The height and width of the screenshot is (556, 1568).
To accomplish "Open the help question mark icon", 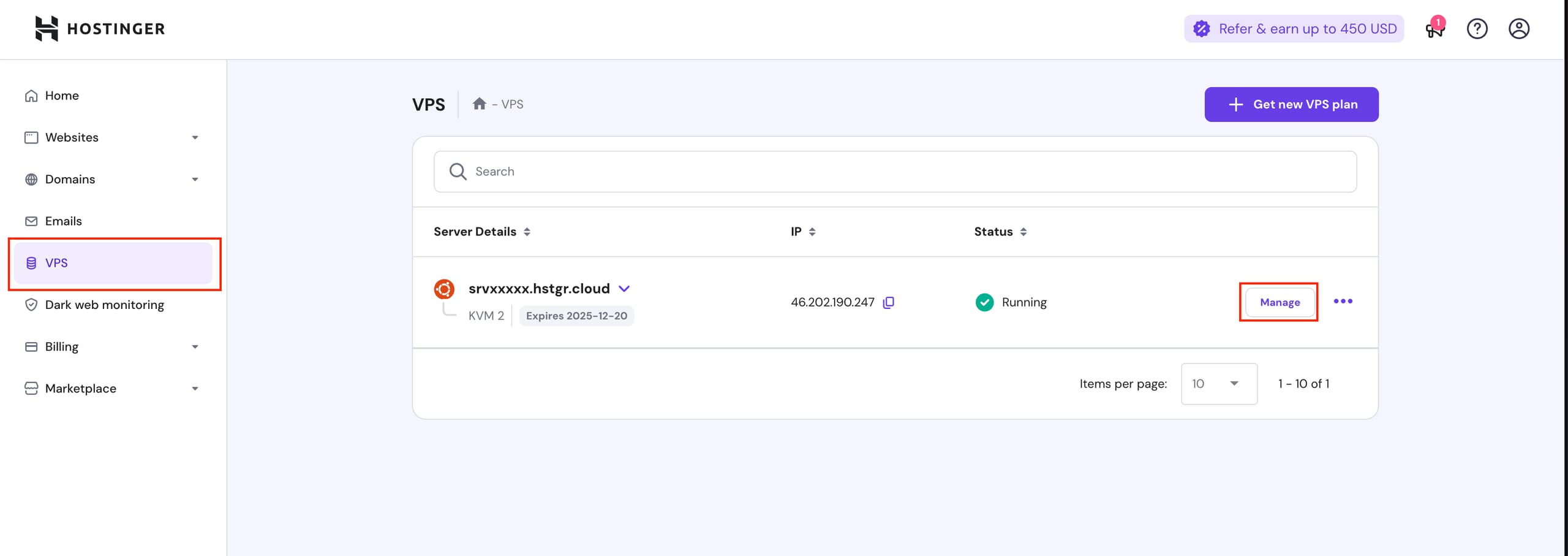I will tap(1477, 29).
